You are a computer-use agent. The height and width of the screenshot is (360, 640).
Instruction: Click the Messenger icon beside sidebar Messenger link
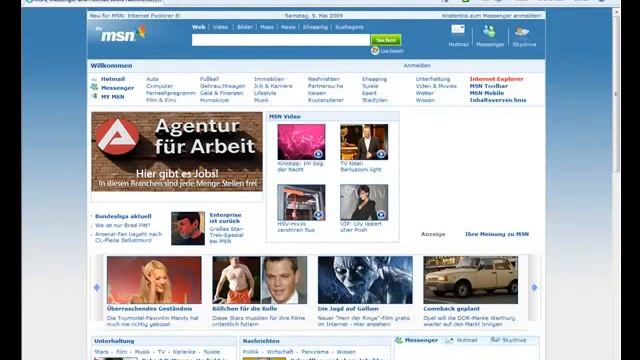point(94,87)
